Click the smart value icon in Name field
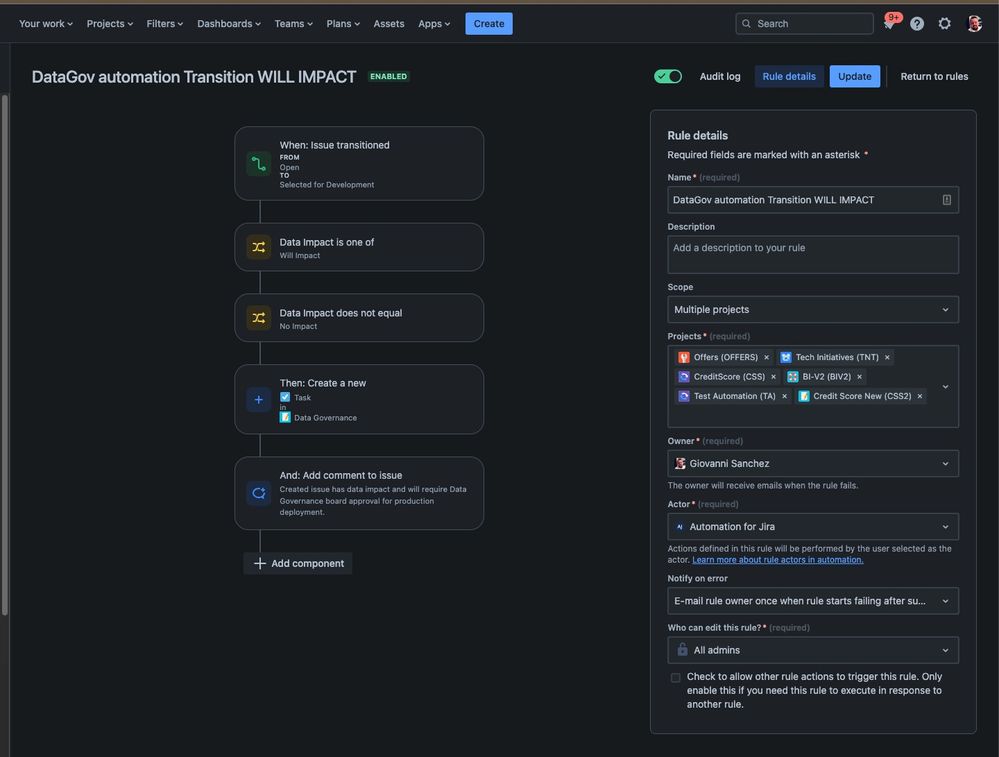The height and width of the screenshot is (757, 999). pos(947,200)
